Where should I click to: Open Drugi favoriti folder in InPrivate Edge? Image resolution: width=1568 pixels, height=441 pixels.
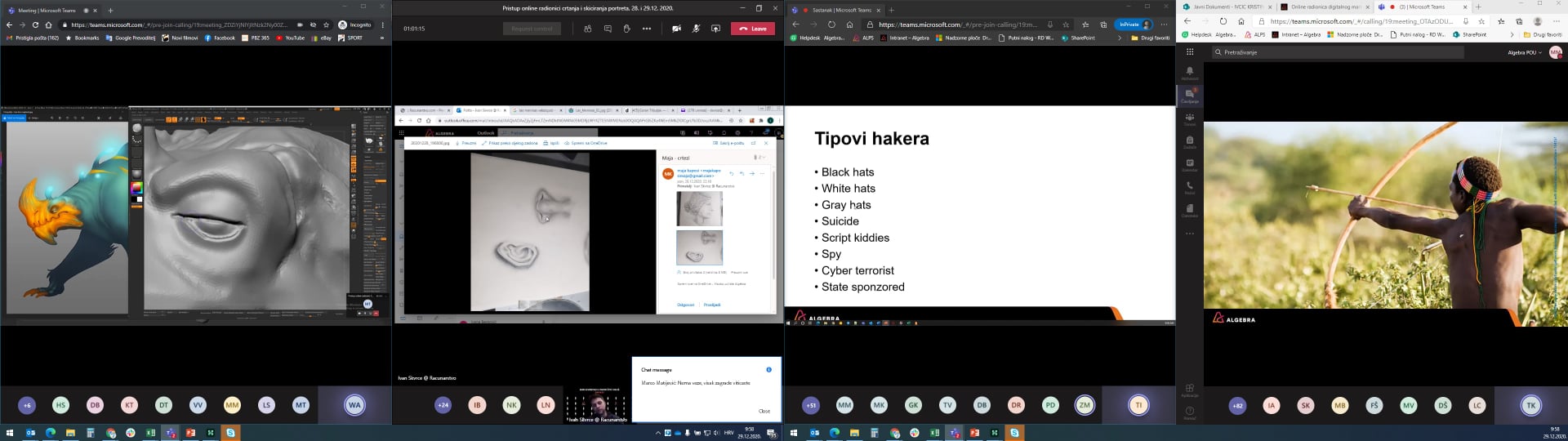[1150, 38]
